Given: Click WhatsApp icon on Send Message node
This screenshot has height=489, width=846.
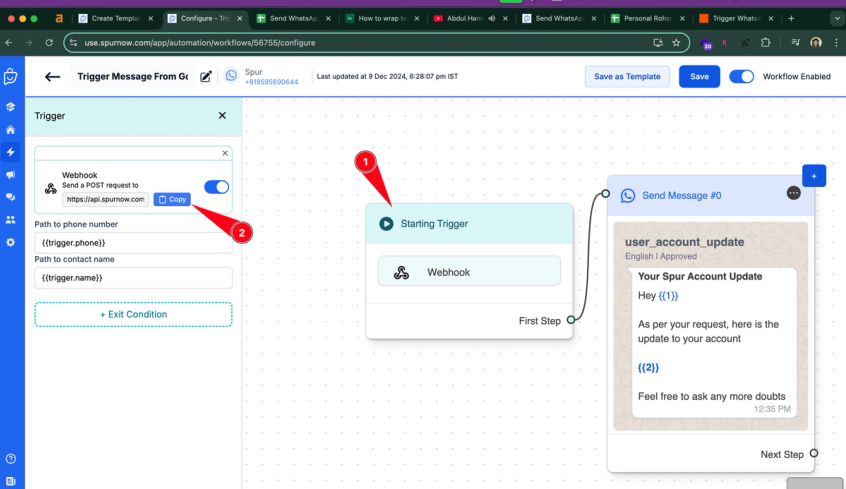Looking at the screenshot, I should [627, 195].
